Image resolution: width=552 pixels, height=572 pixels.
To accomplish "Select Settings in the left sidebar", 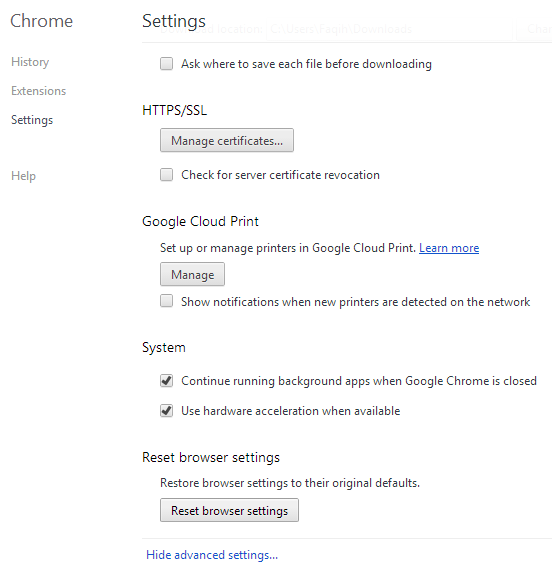I will (32, 120).
